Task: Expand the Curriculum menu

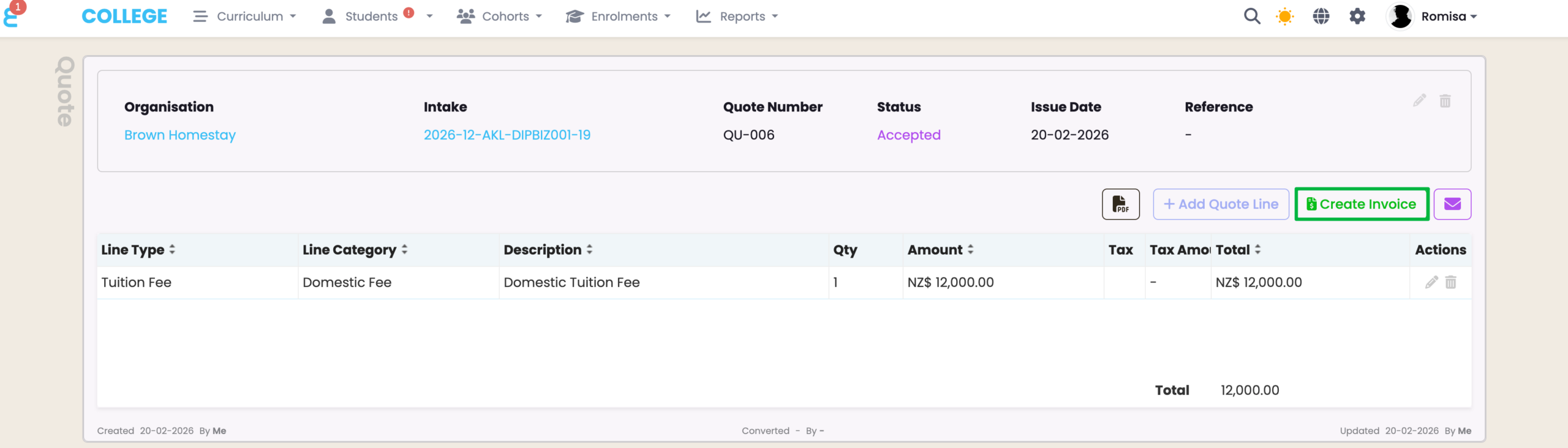Action: (x=244, y=17)
